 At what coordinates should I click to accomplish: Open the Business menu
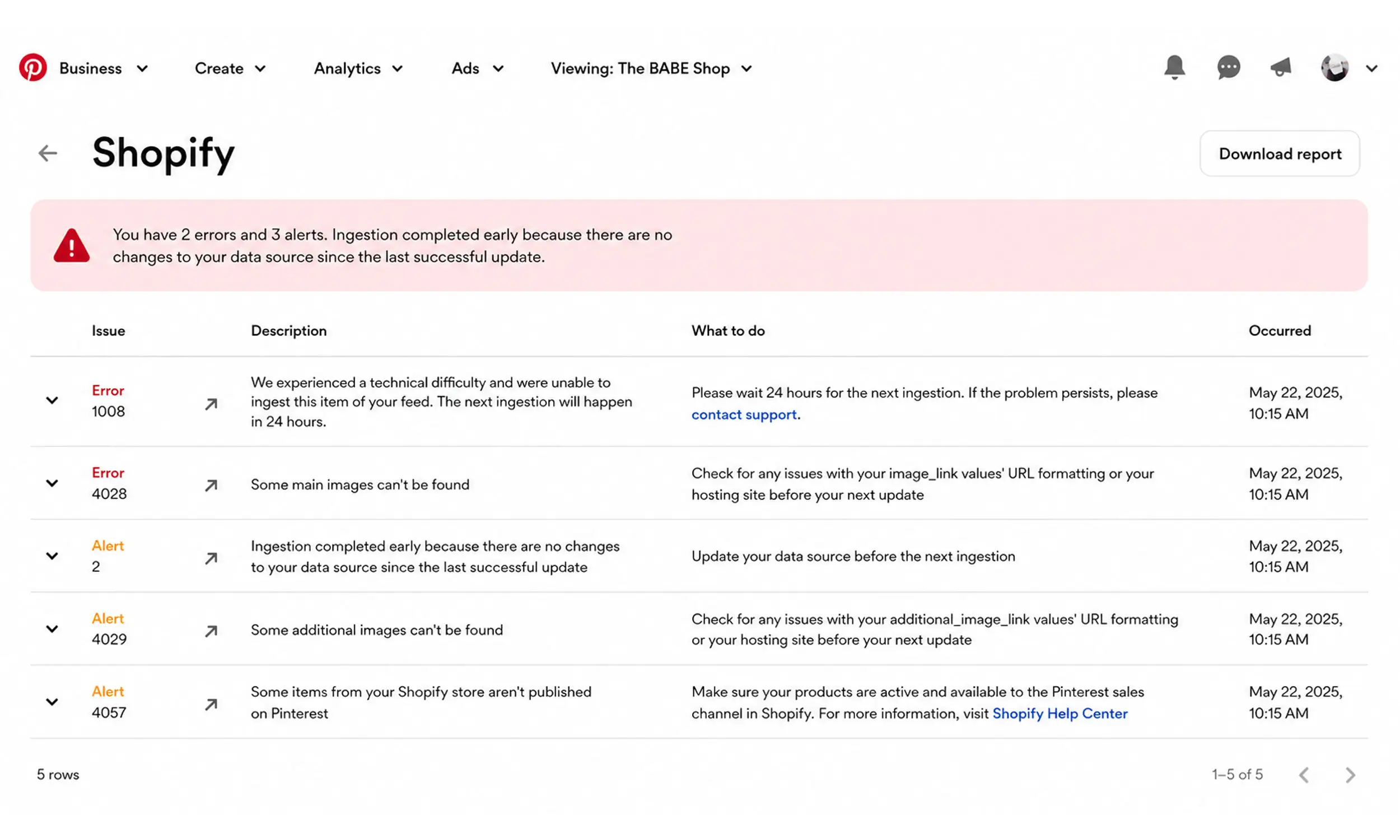104,68
